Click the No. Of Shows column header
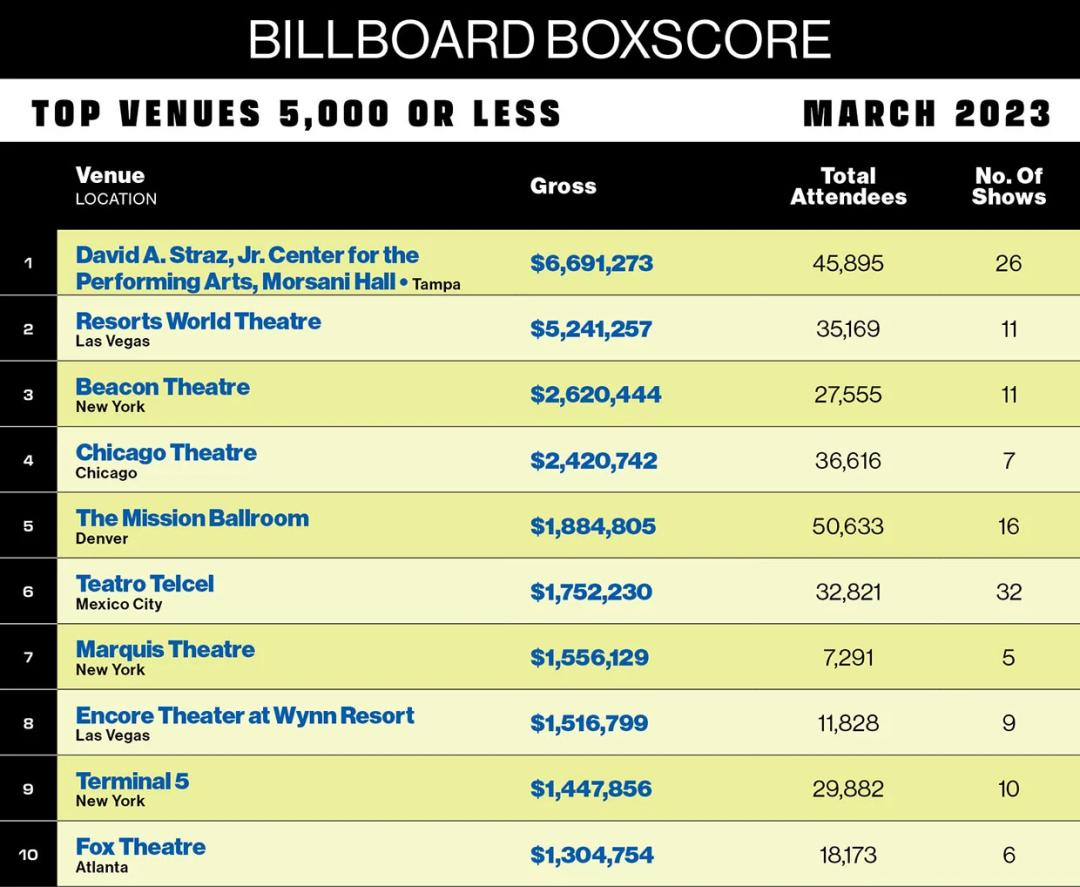The width and height of the screenshot is (1080, 887). click(x=1008, y=187)
